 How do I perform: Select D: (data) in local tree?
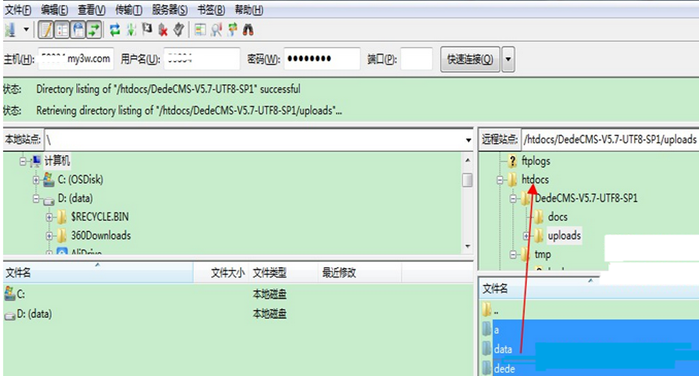75,198
